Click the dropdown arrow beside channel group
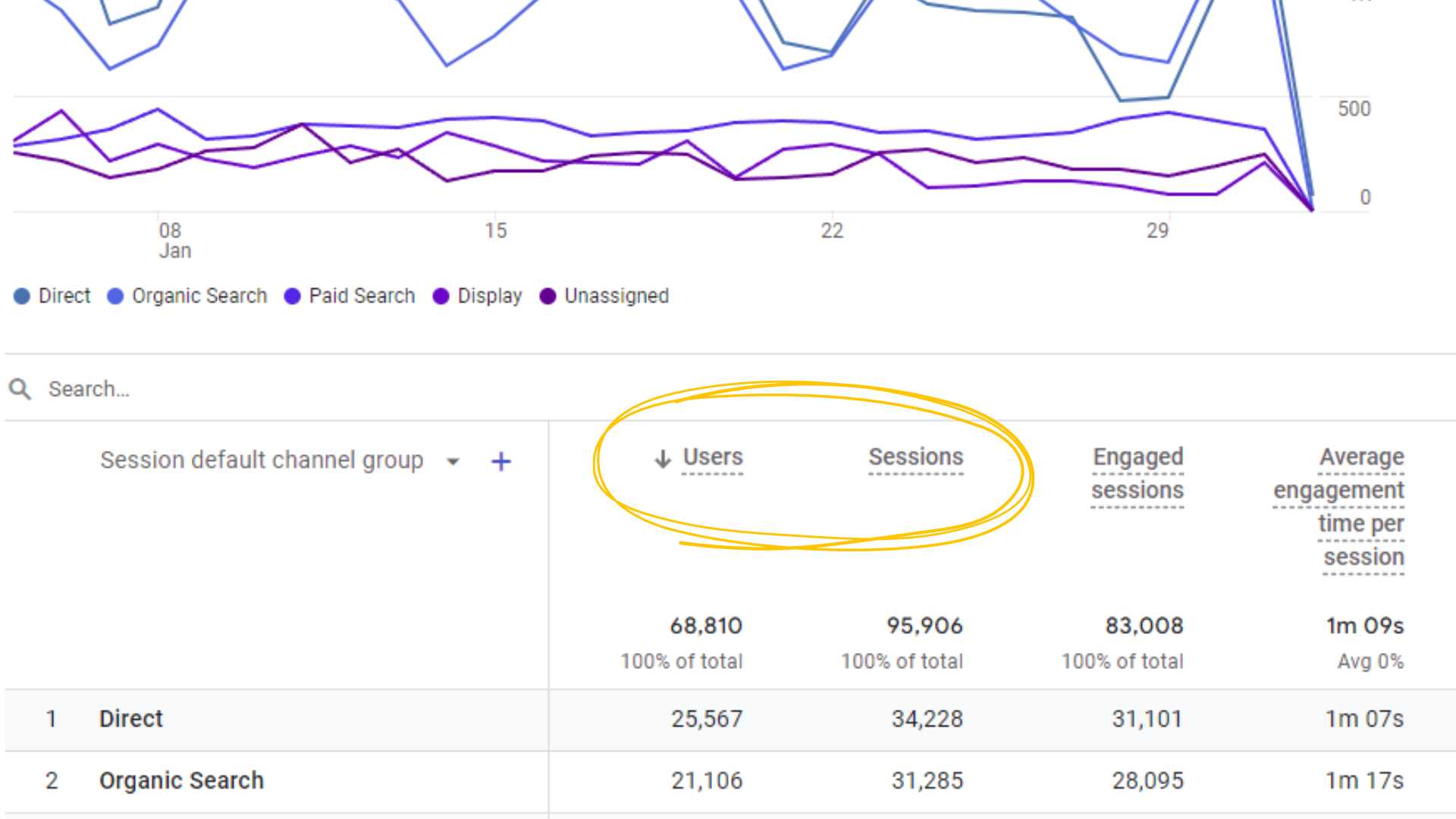 (x=453, y=461)
